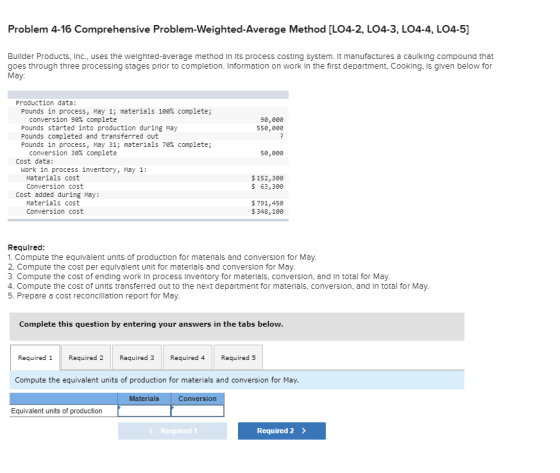The height and width of the screenshot is (473, 560).
Task: Click requirement 2 about cost per equivalent unit
Action: point(151,267)
